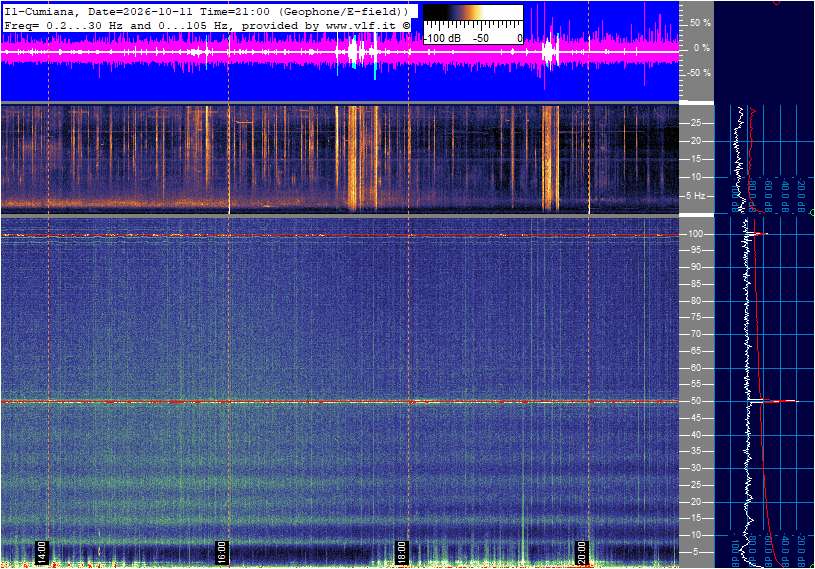Screen dimensions: 815x569
Task: Click the '50' frequency axis label
Action: [695, 401]
